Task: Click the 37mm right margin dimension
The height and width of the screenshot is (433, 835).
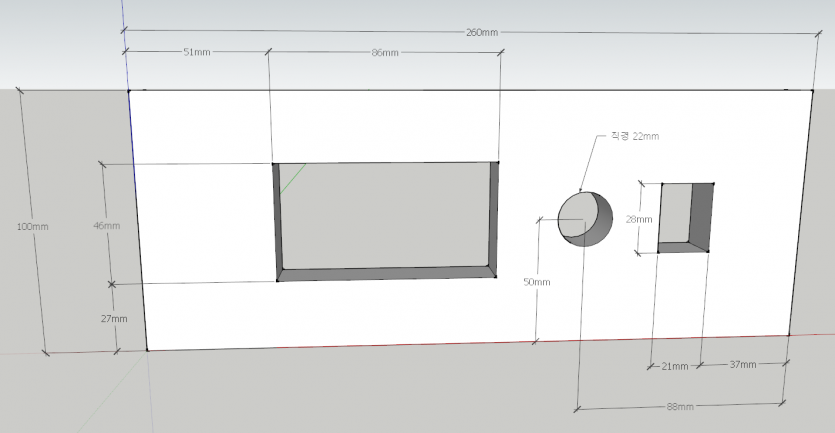Action: click(743, 364)
